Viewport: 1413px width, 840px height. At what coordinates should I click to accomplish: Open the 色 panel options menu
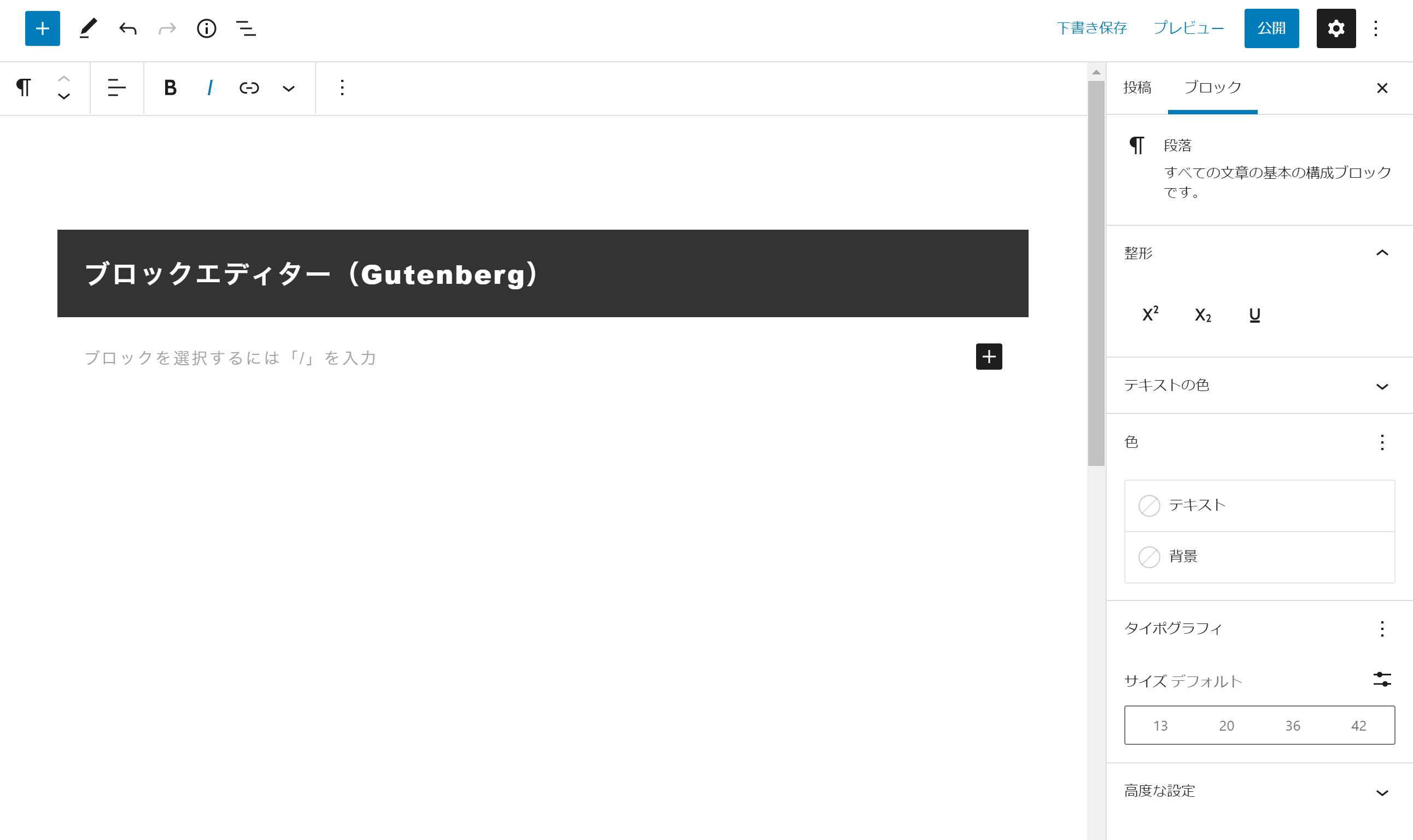[x=1382, y=442]
